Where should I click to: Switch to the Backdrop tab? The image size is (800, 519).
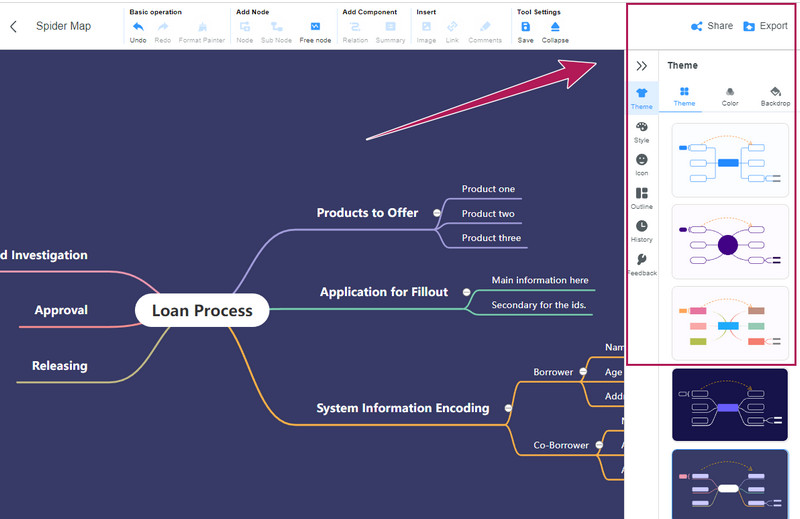click(x=775, y=96)
